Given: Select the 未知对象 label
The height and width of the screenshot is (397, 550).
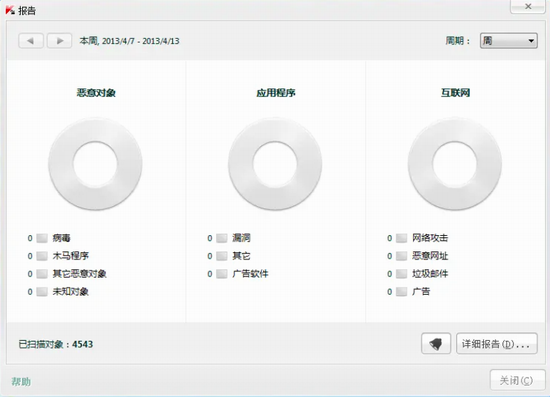Looking at the screenshot, I should pos(71,292).
